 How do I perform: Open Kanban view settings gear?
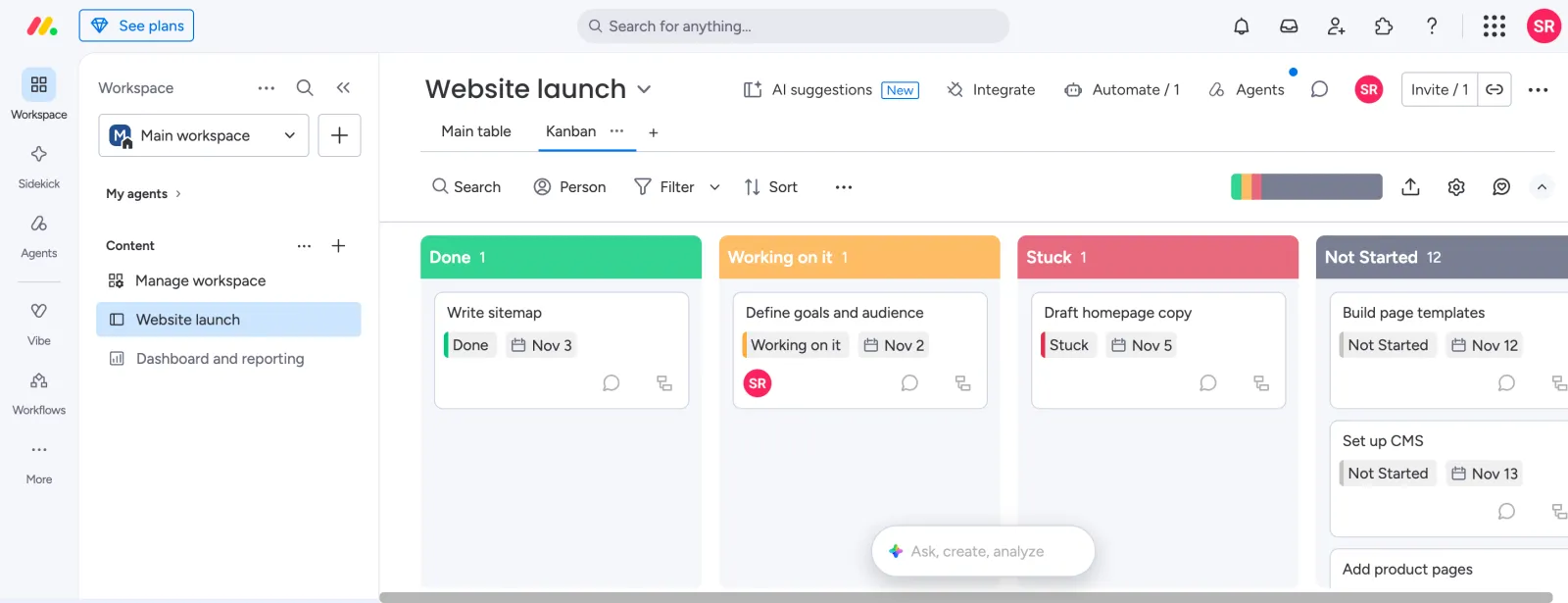pos(1456,186)
